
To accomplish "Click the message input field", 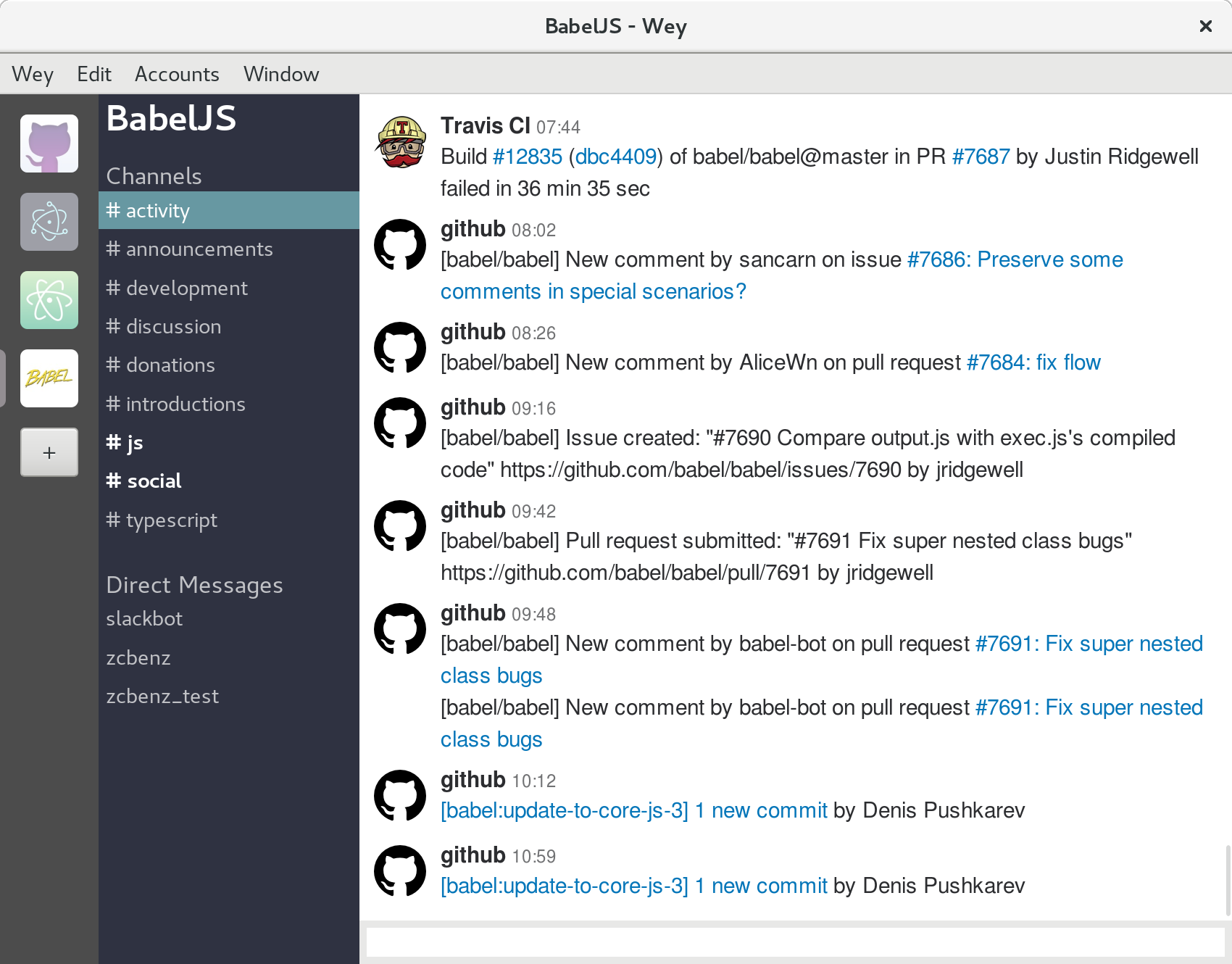I will click(795, 942).
